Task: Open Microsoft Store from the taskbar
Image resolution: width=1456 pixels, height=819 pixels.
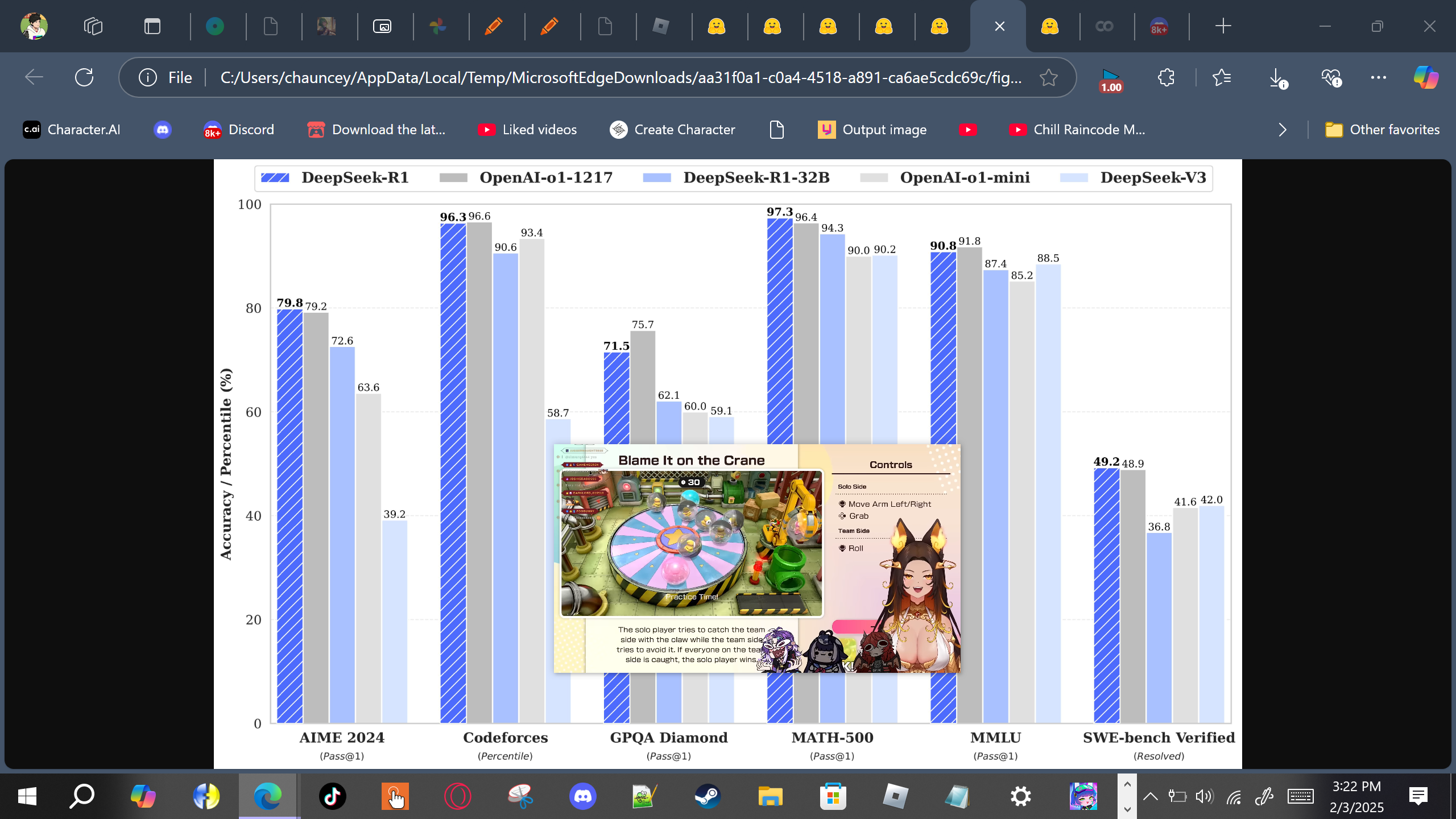Action: coord(833,796)
